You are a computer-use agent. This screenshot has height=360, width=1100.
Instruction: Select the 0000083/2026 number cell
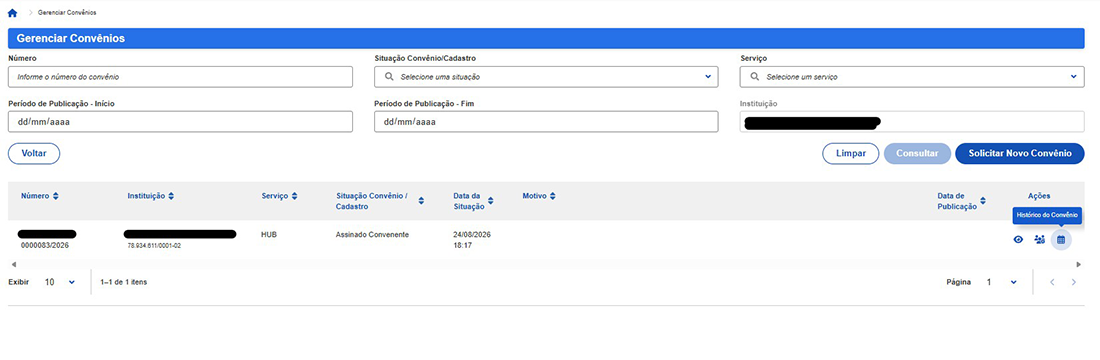[45, 246]
